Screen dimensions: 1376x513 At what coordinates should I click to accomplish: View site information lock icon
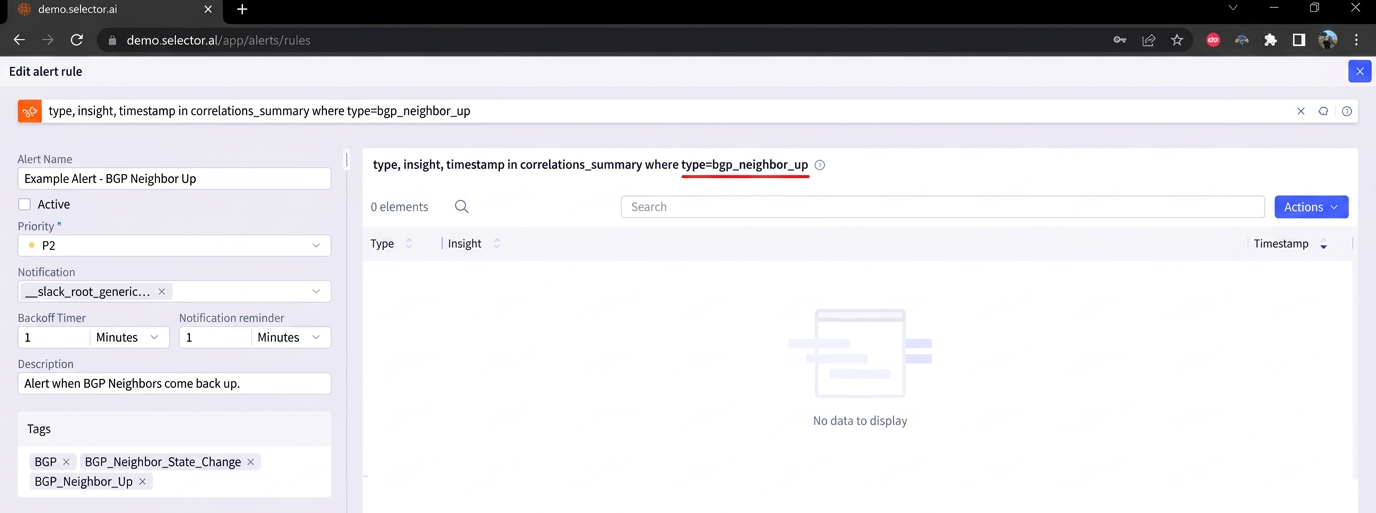(x=112, y=40)
